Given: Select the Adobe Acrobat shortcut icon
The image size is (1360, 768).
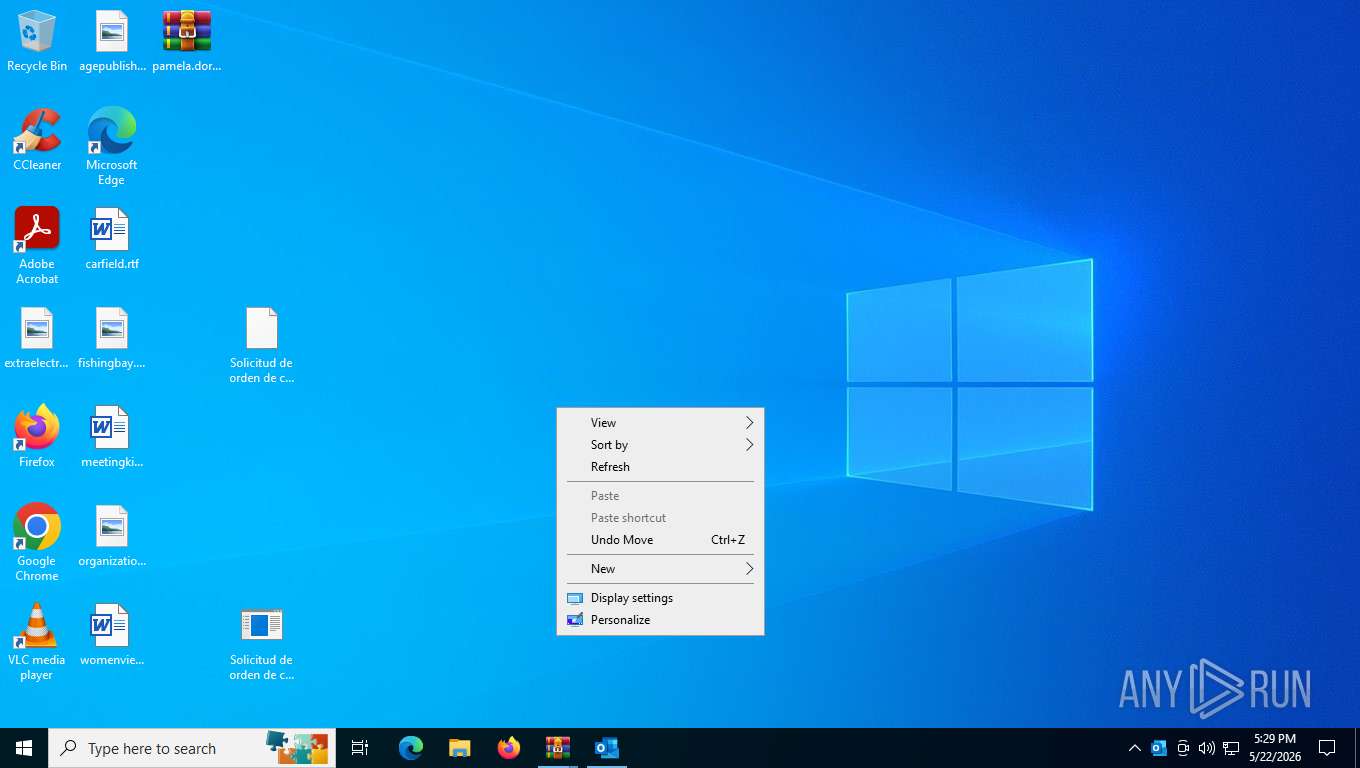Looking at the screenshot, I should tap(37, 246).
